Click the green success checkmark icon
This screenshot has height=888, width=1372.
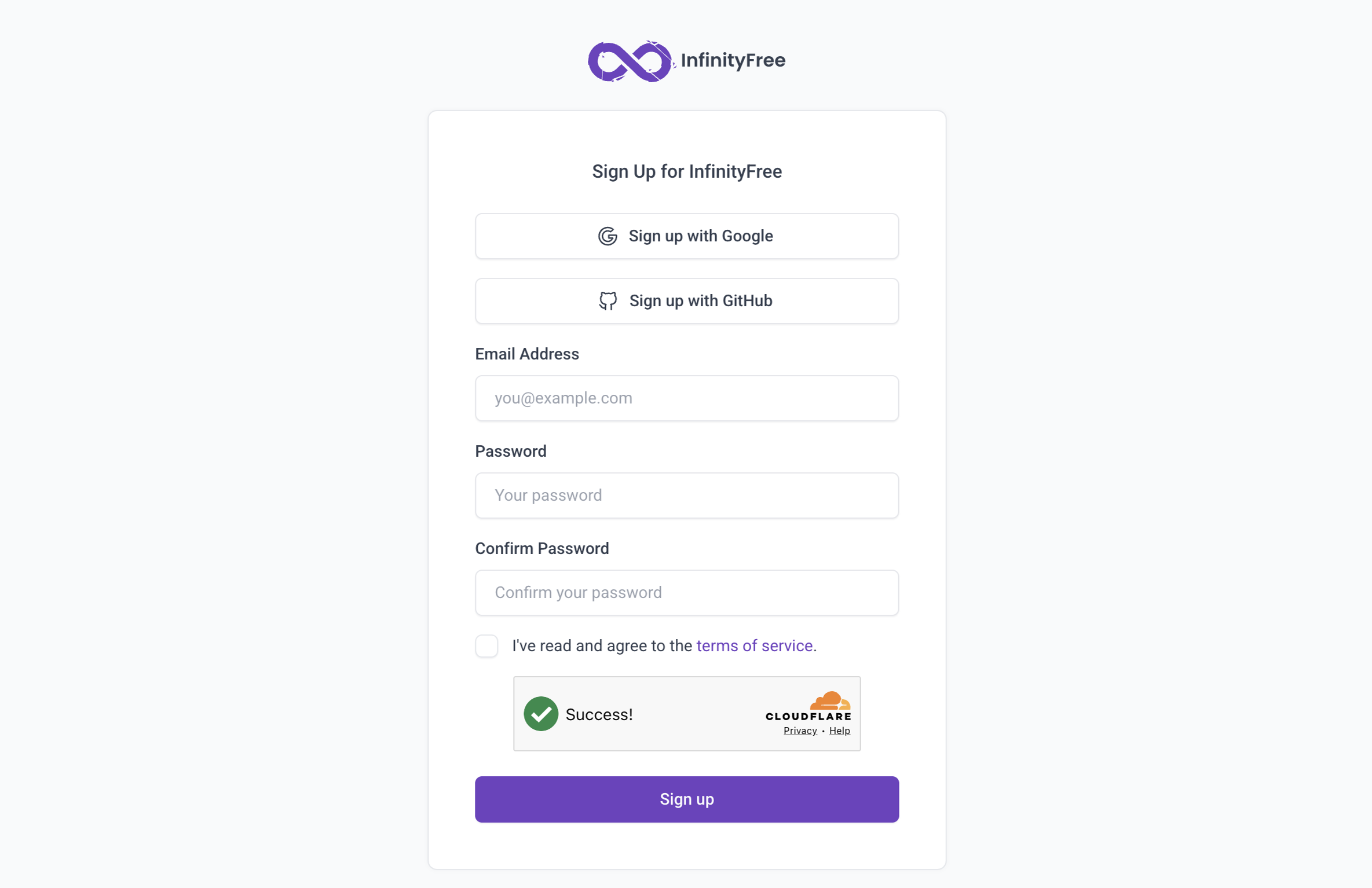540,714
